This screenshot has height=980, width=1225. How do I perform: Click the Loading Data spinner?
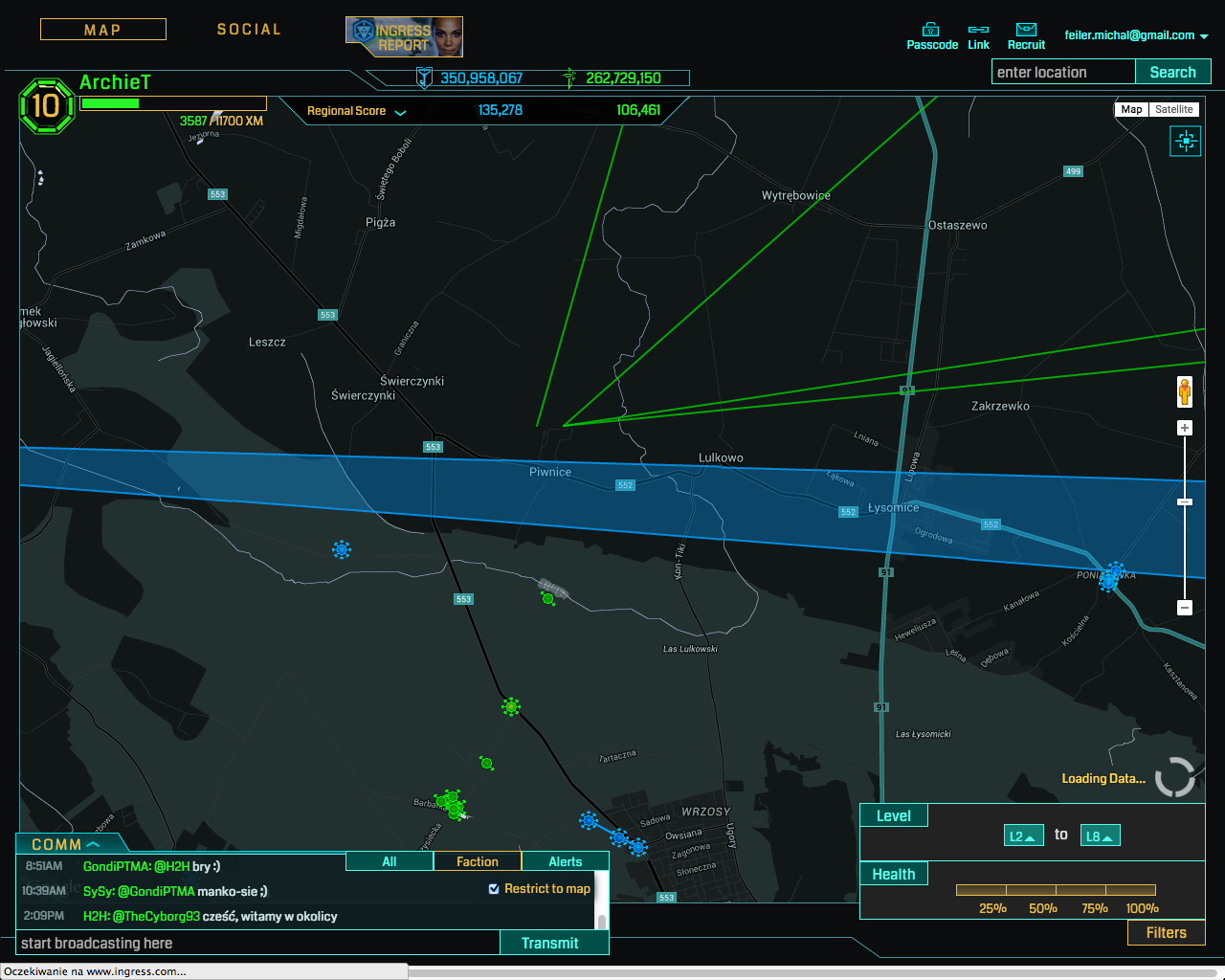1174,777
